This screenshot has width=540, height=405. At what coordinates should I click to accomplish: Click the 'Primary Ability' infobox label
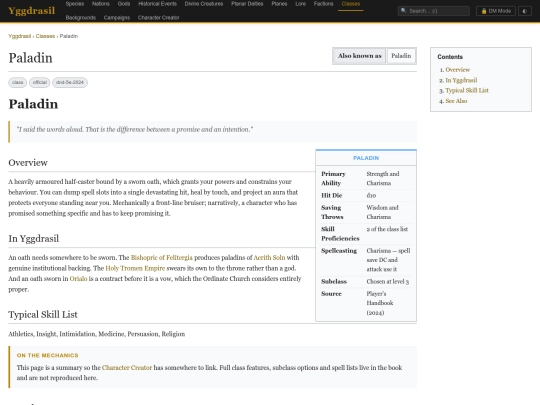pyautogui.click(x=333, y=178)
